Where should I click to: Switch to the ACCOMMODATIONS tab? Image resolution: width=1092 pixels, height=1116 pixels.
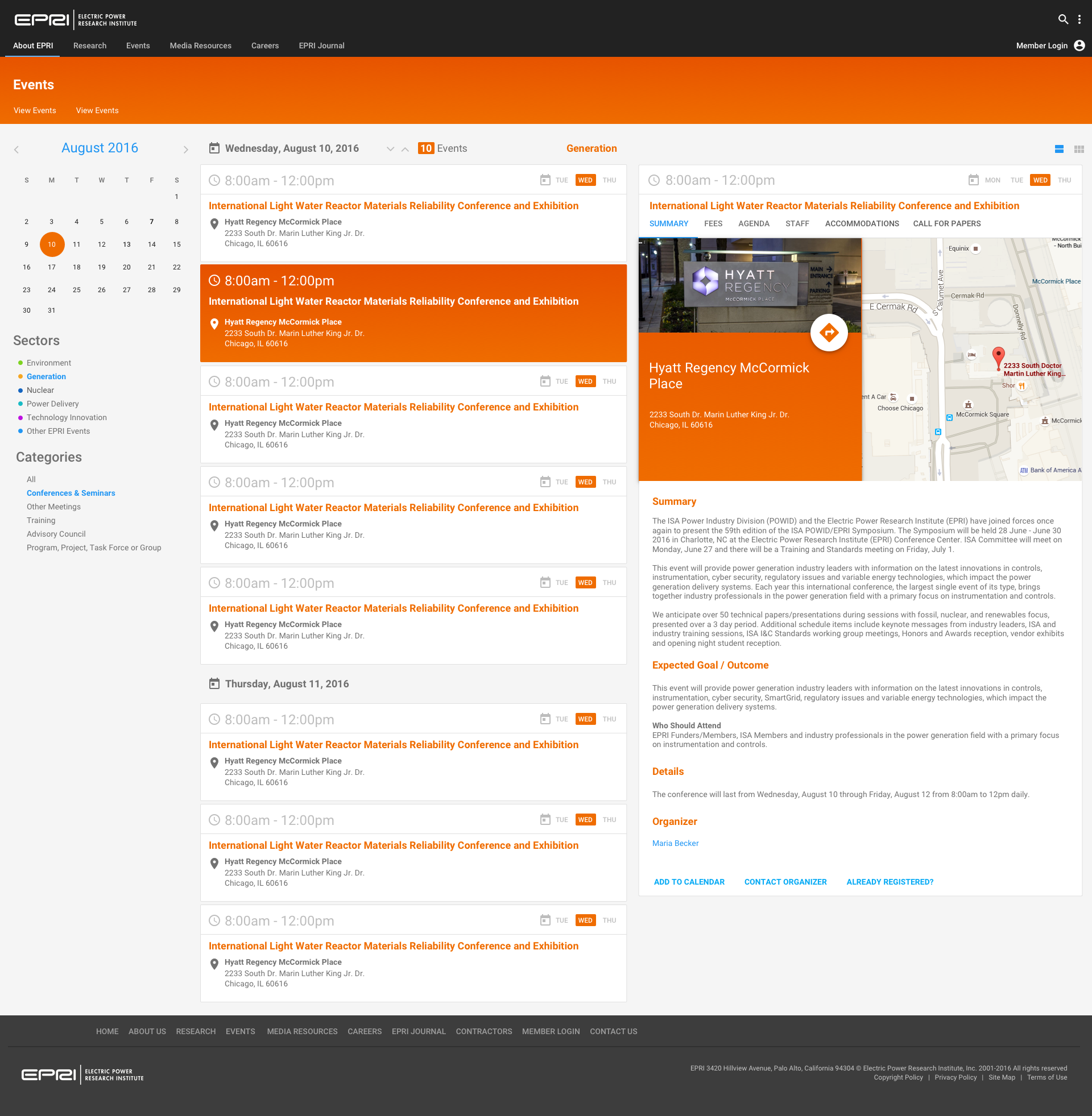pos(862,223)
